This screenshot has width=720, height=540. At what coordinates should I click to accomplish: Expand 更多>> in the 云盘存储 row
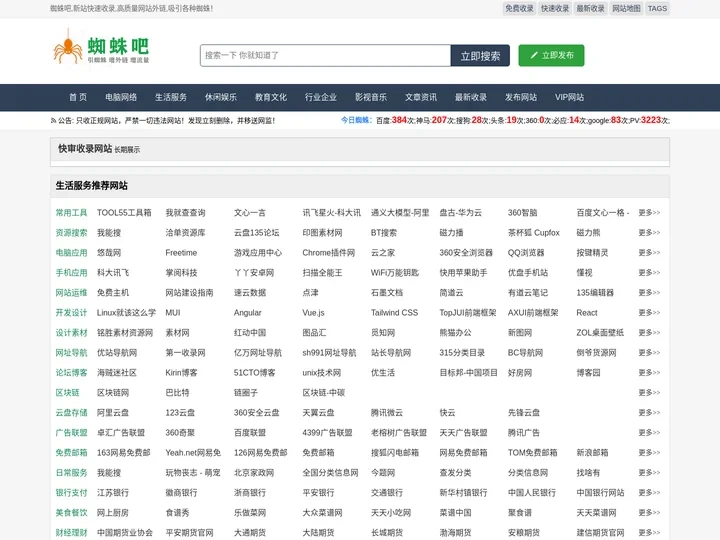[x=649, y=413]
